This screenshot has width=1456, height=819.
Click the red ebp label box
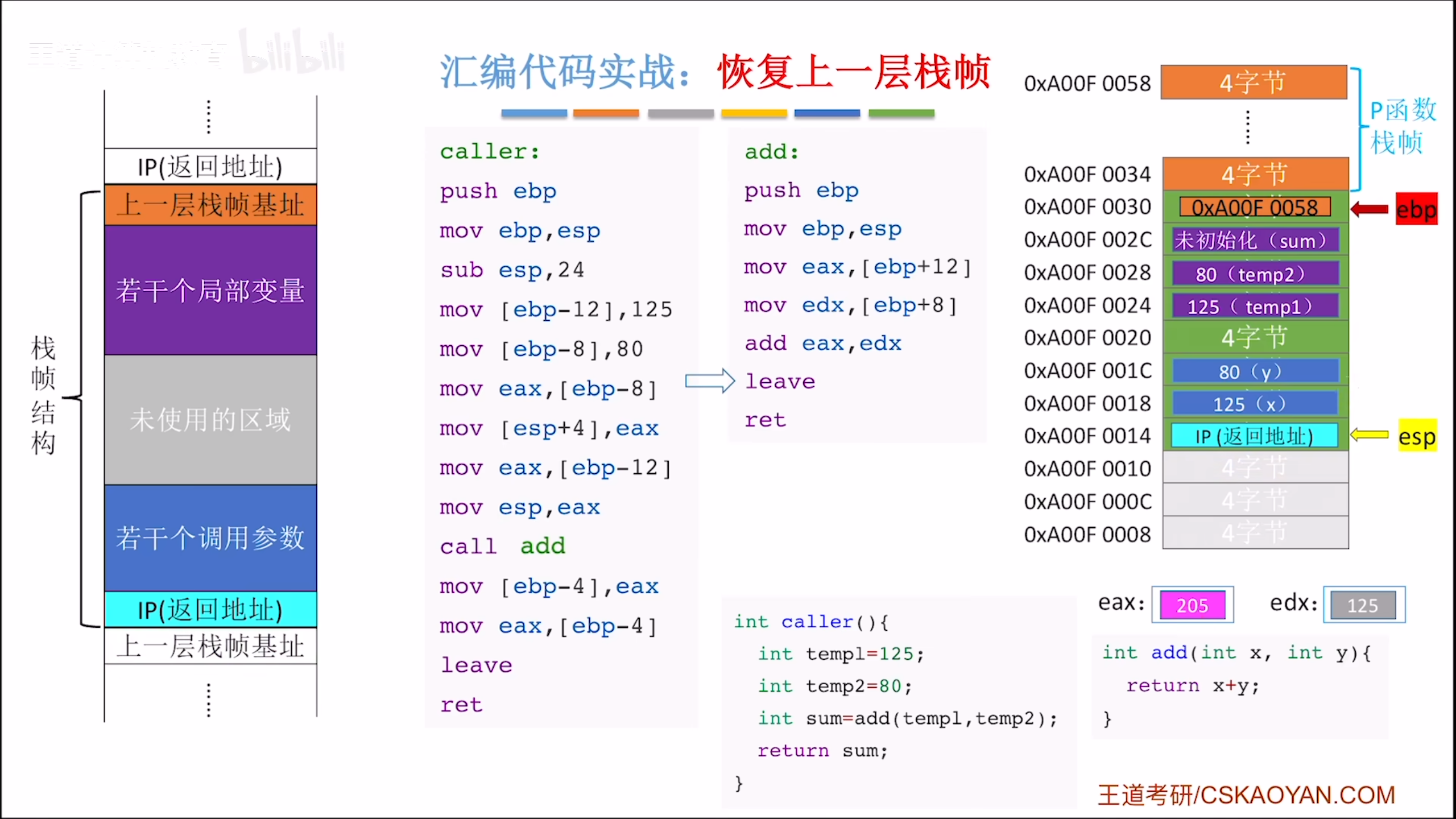(1416, 209)
